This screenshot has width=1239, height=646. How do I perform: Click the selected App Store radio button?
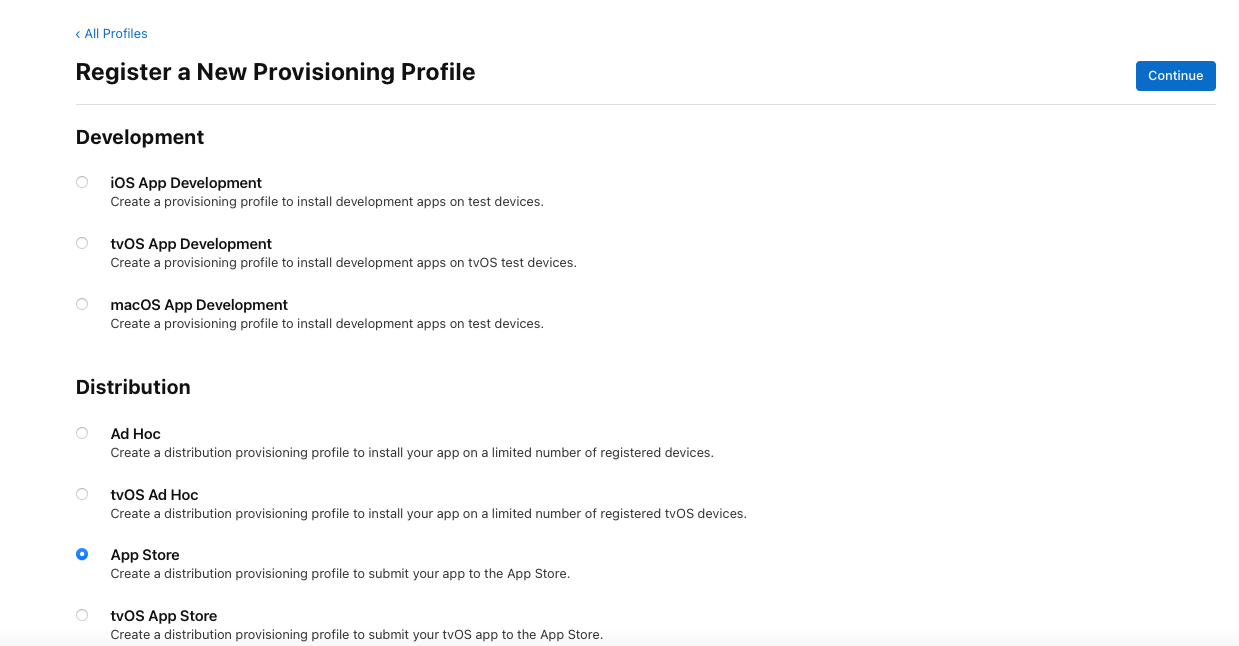(82, 554)
